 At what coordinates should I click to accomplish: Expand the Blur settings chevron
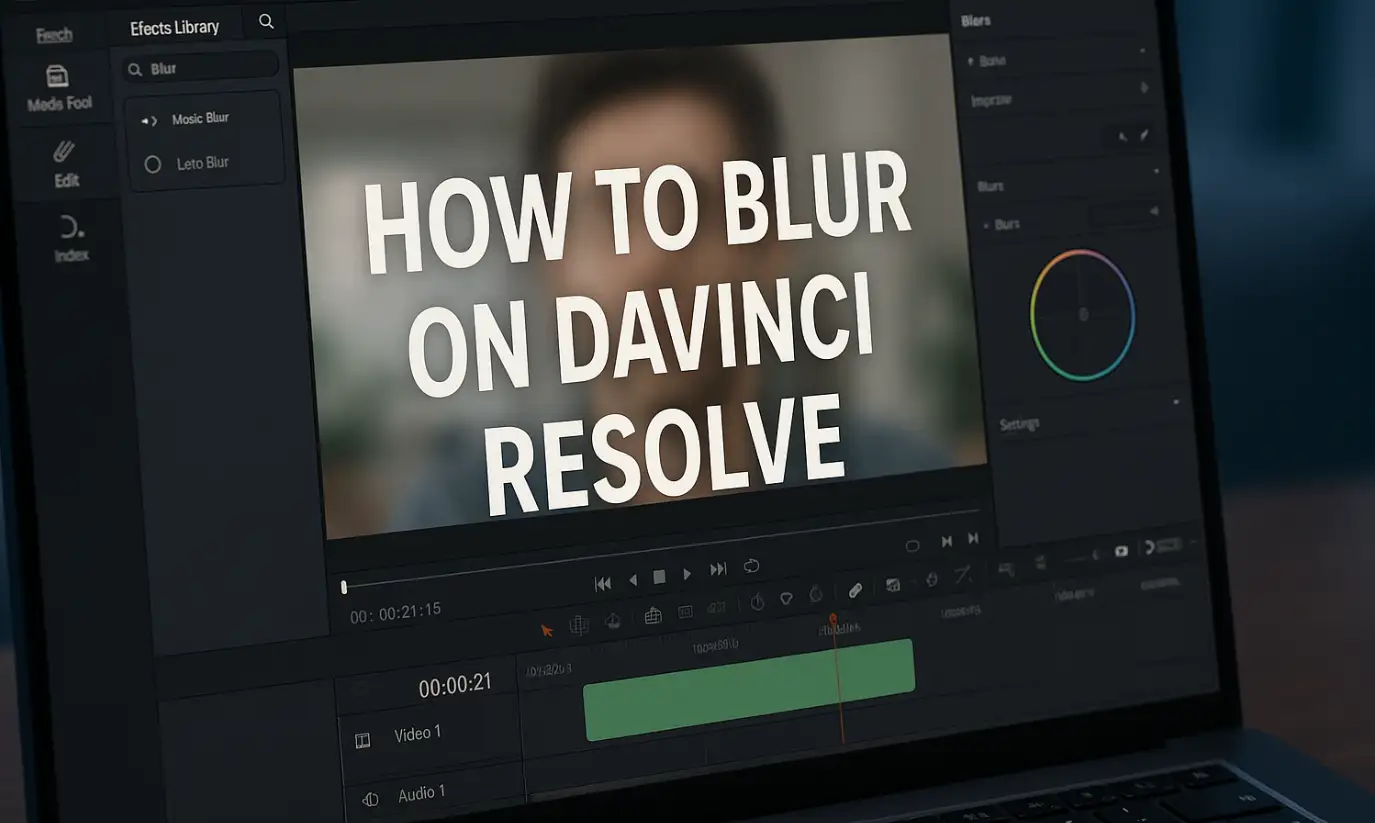[x=1152, y=209]
